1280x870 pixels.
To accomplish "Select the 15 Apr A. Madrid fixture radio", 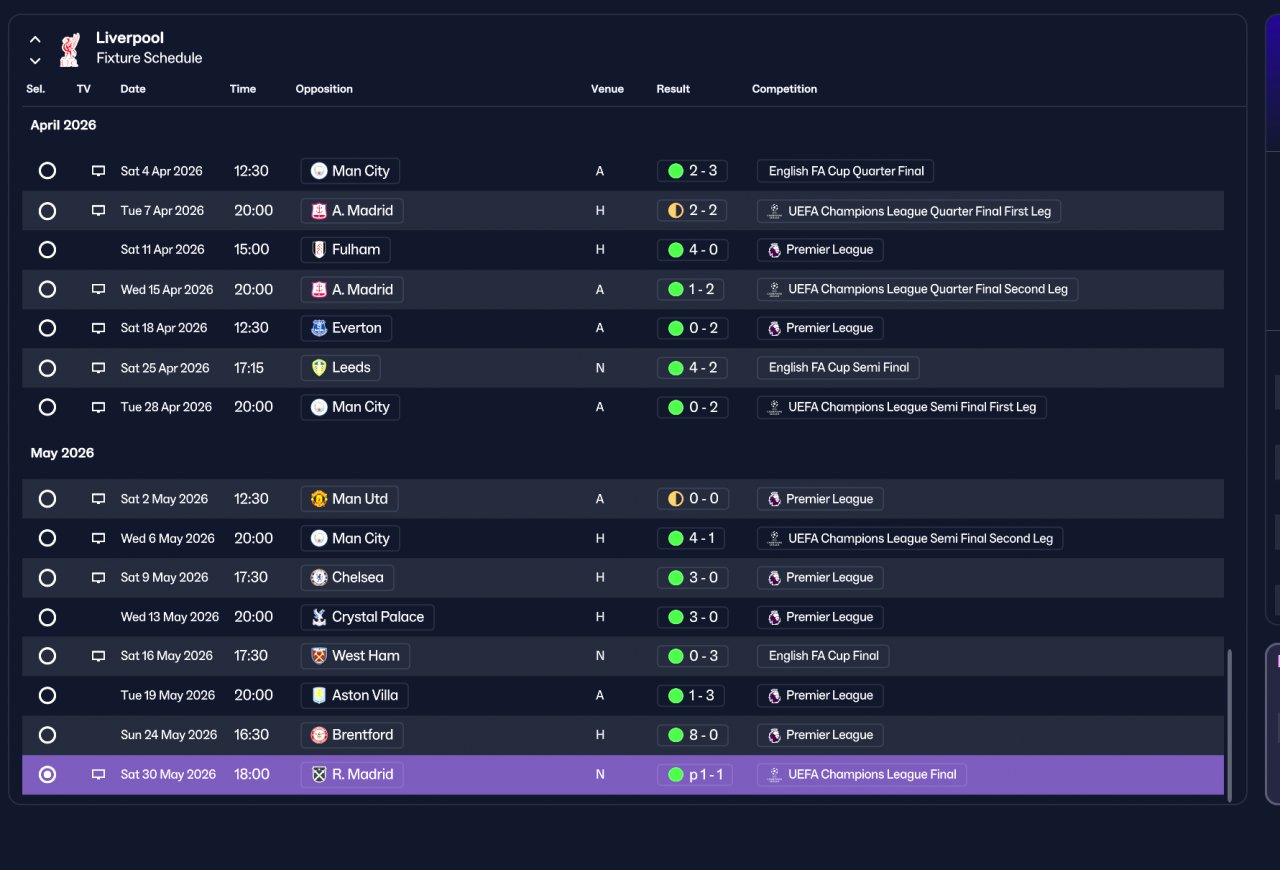I will pyautogui.click(x=47, y=289).
